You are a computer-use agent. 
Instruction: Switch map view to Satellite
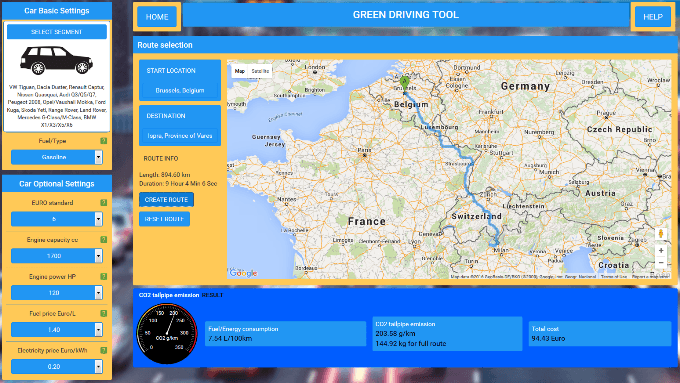tap(260, 71)
